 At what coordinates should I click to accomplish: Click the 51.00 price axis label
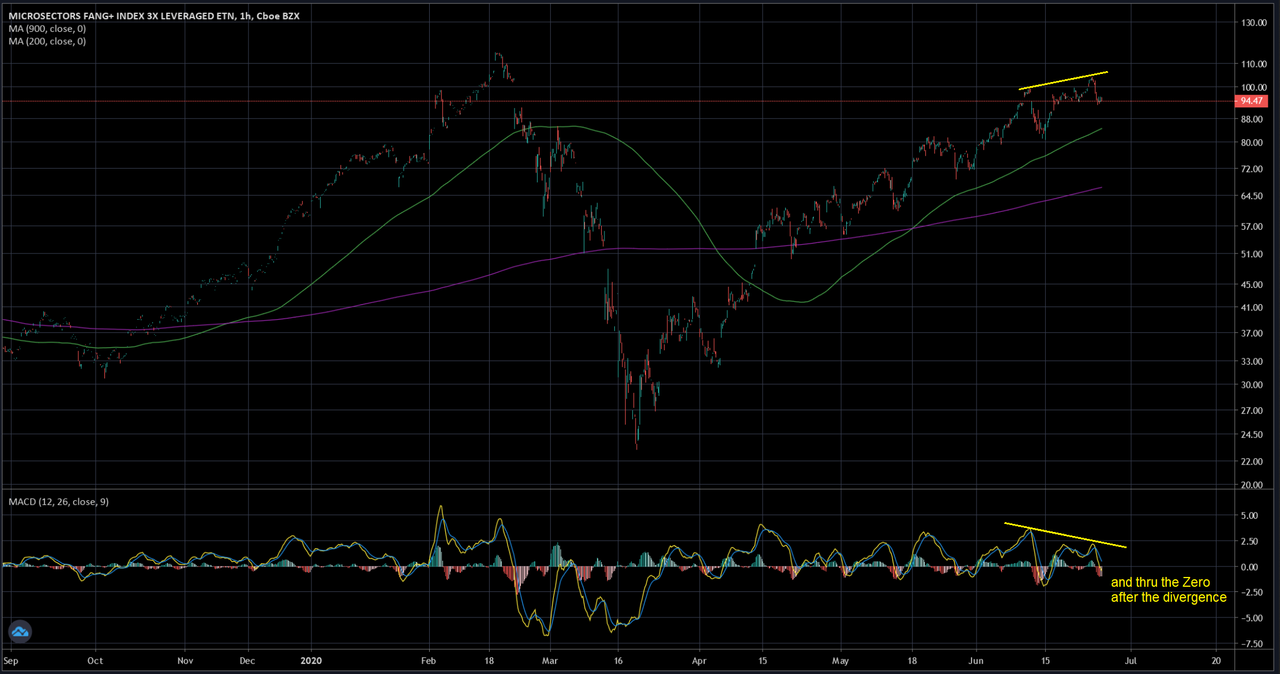pos(1251,254)
